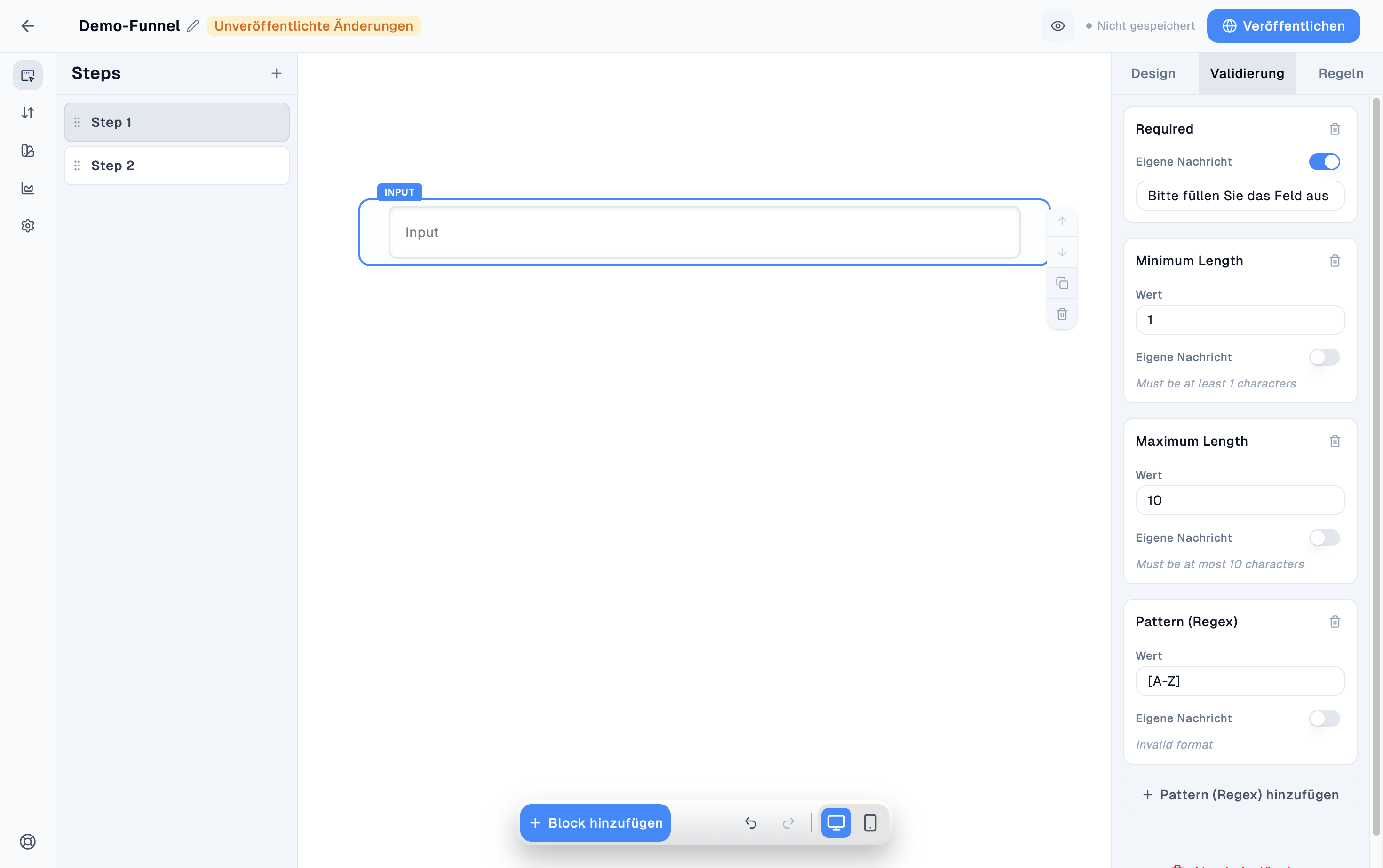Open the flow arrows icon in sidebar

(x=28, y=113)
